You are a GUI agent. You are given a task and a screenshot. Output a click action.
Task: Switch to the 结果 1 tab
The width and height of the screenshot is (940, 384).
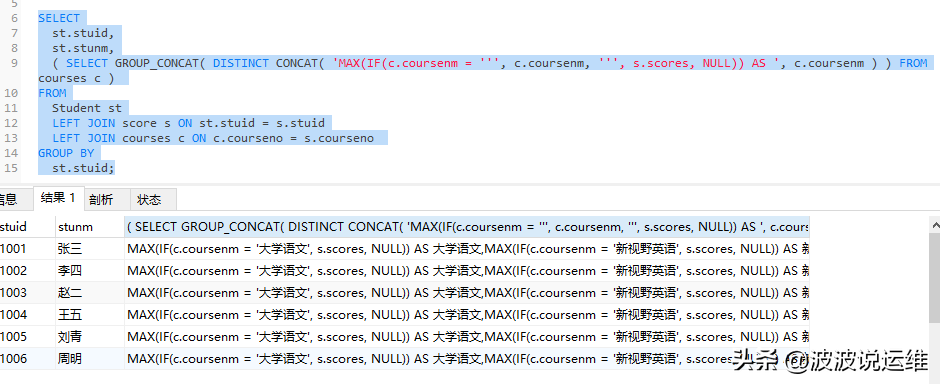(58, 198)
